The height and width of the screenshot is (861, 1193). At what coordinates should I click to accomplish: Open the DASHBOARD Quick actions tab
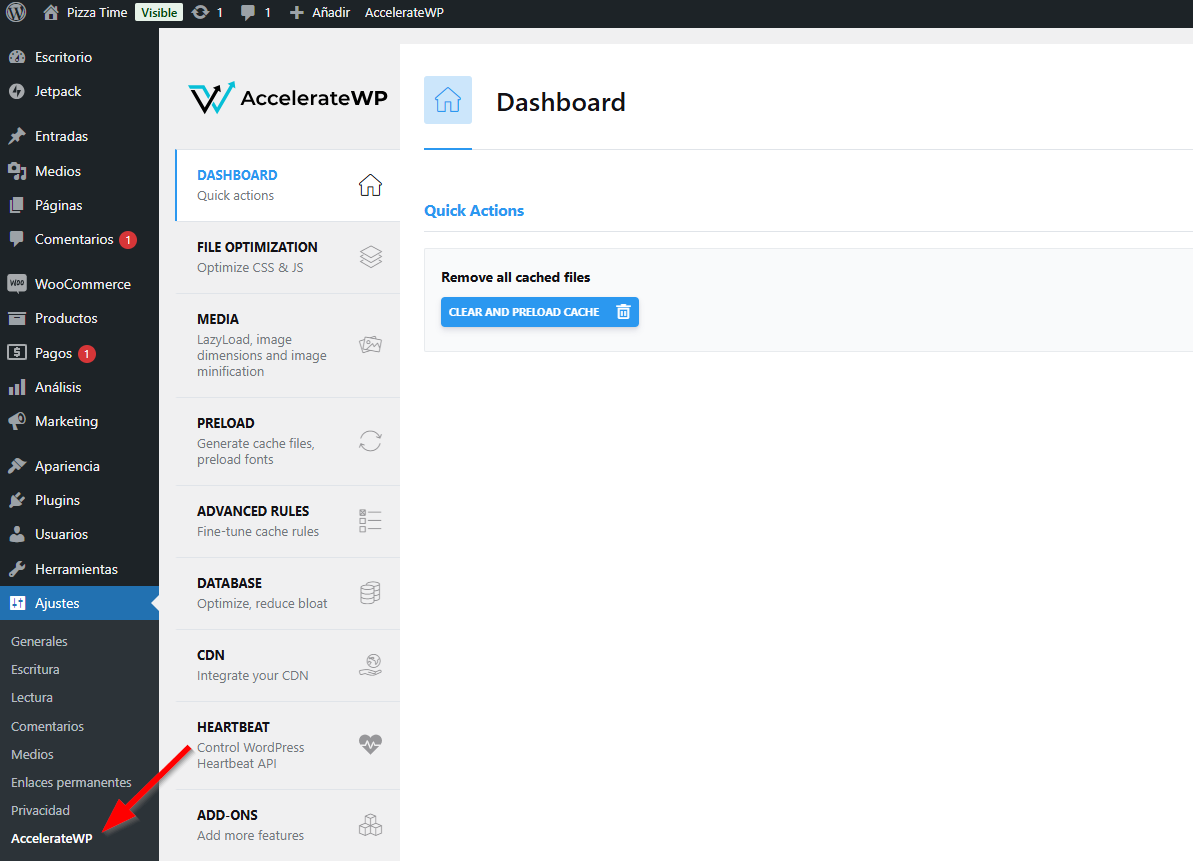pos(288,185)
